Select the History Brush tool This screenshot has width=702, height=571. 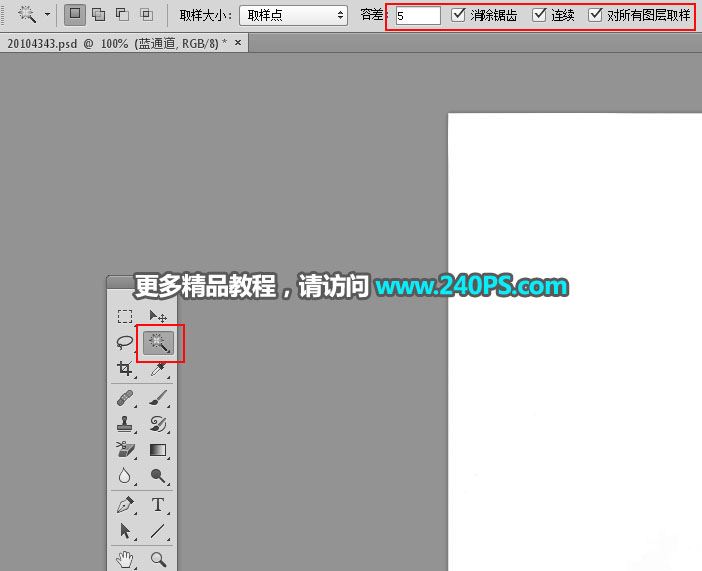tap(158, 424)
